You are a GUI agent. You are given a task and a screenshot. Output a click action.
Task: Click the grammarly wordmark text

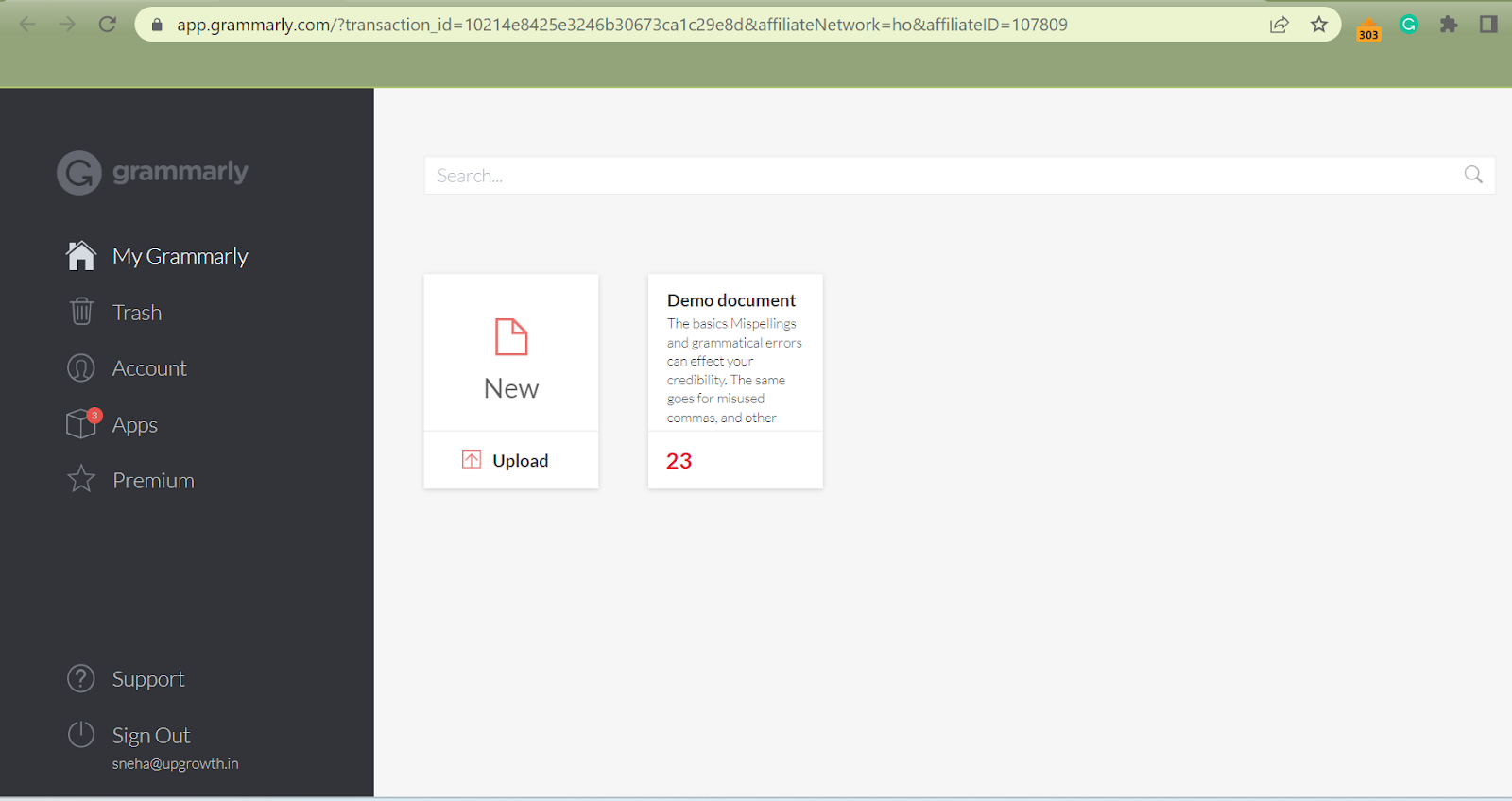(180, 172)
